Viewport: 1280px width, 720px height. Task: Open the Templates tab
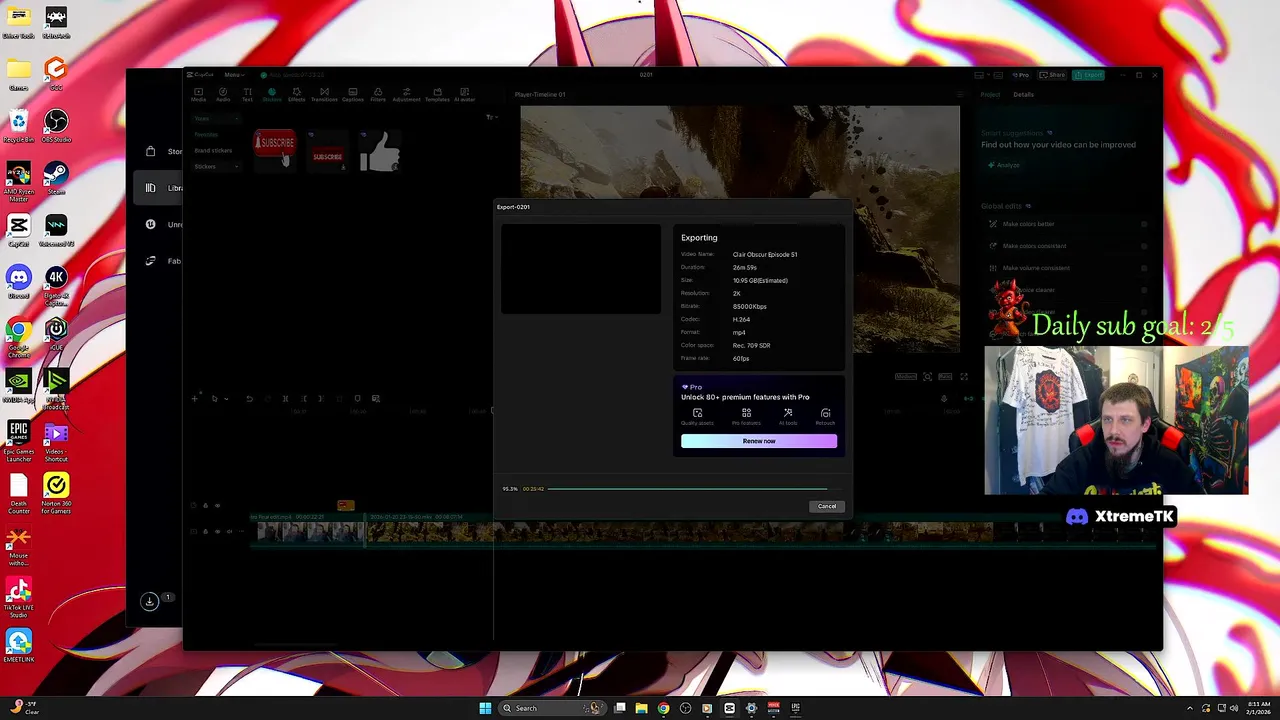tap(437, 95)
